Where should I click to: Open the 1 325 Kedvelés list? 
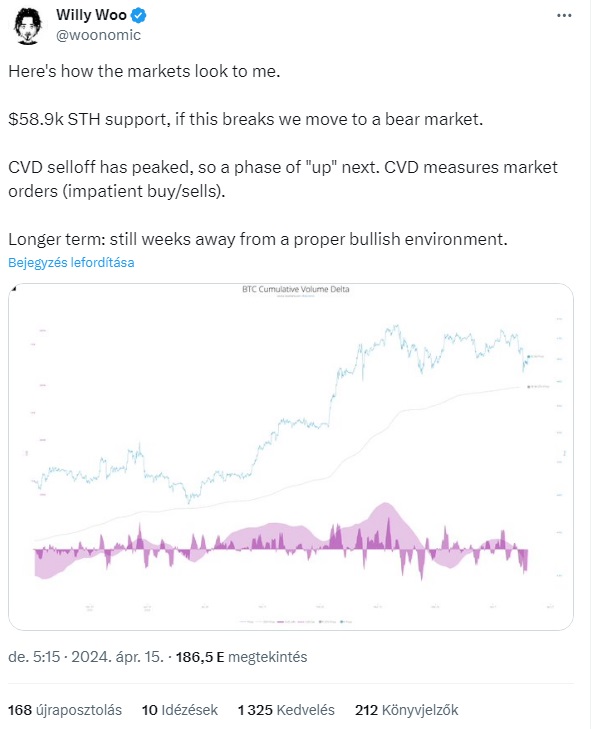click(x=286, y=710)
